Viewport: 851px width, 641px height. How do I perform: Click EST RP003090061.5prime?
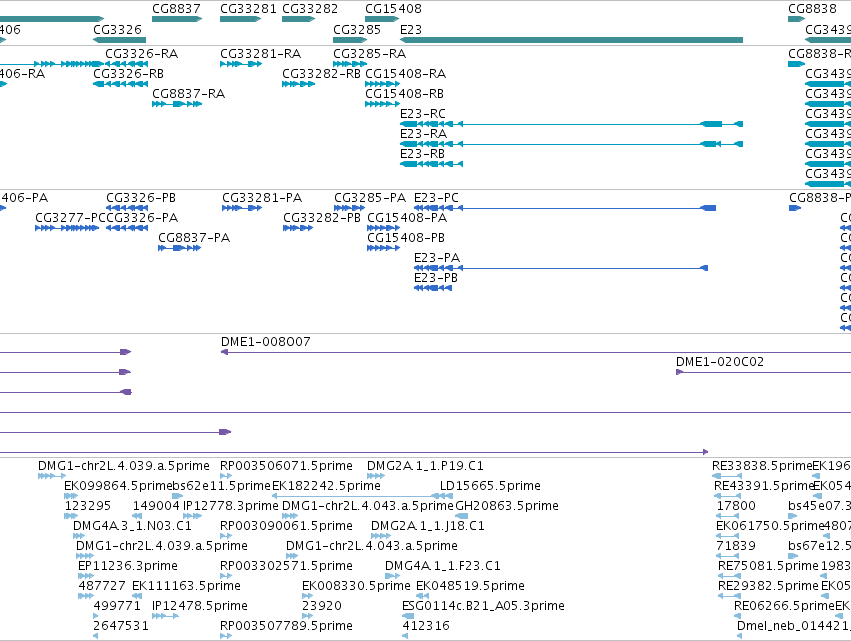point(286,526)
